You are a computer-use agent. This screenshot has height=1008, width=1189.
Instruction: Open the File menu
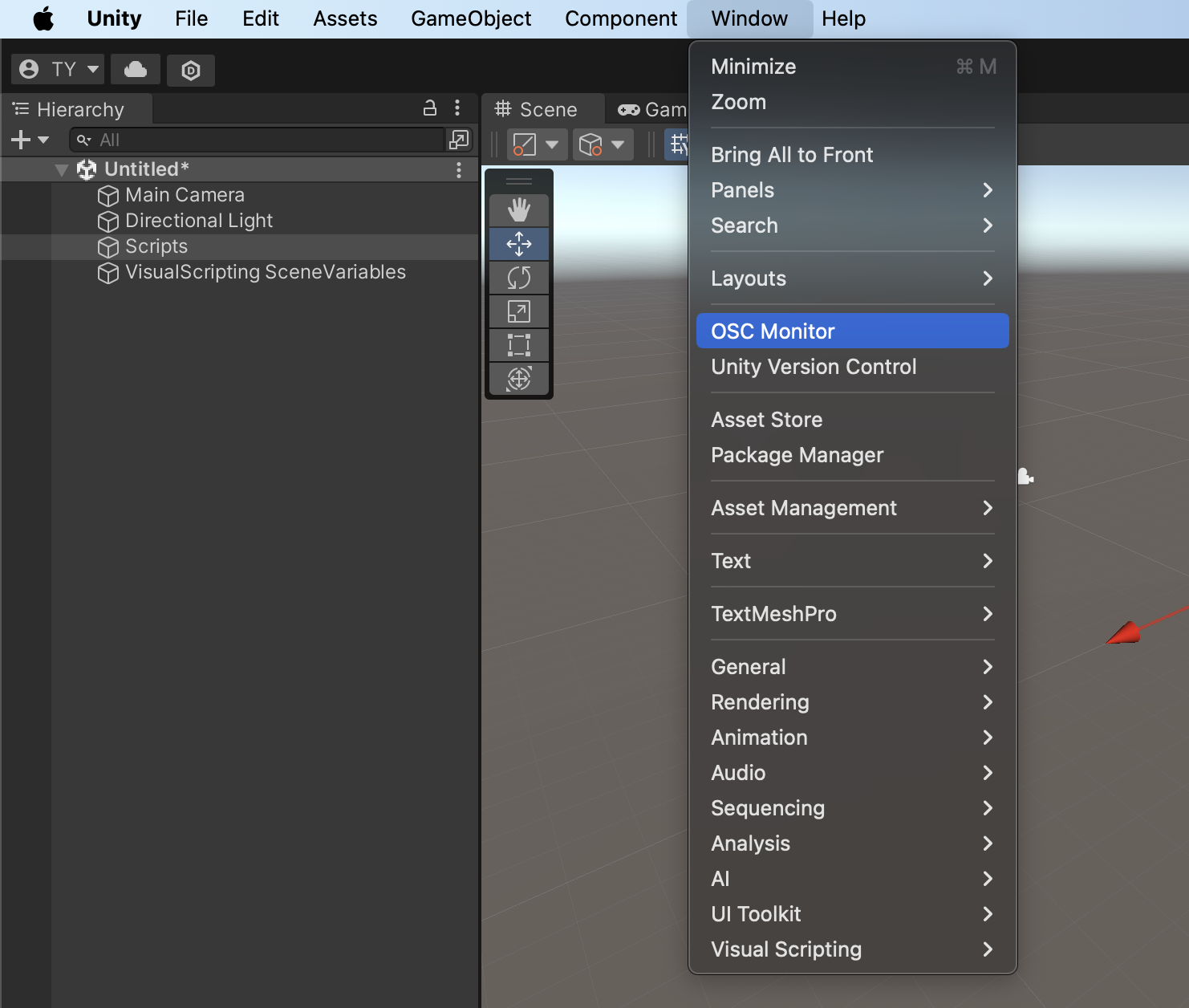[191, 18]
